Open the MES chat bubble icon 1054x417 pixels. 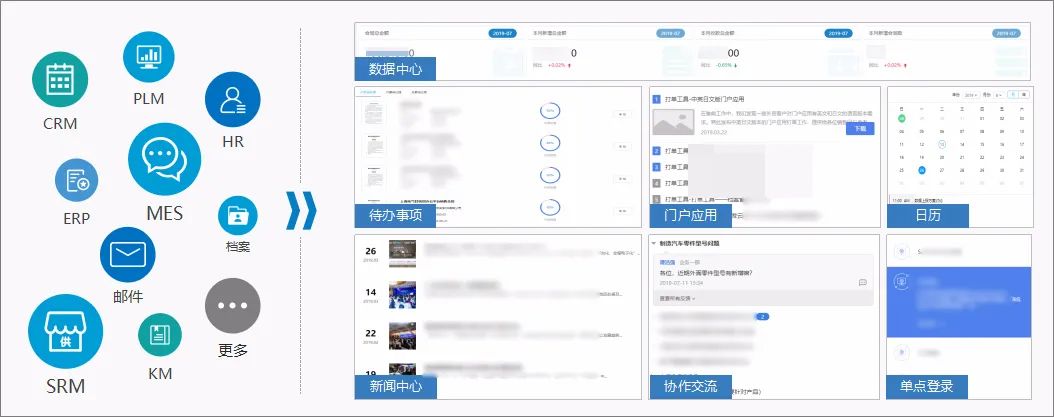[165, 160]
